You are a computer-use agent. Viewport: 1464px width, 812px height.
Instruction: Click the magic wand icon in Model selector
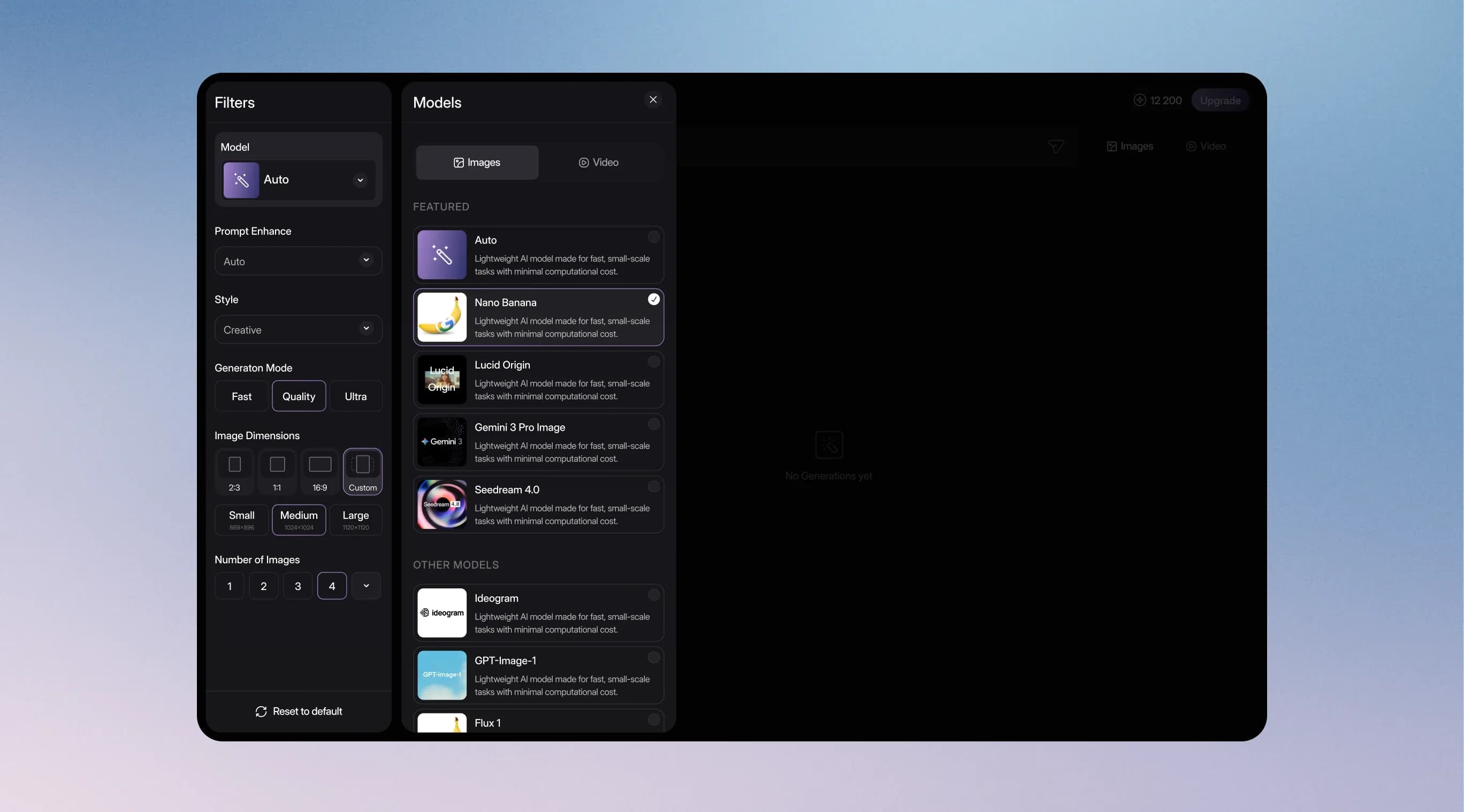(241, 180)
